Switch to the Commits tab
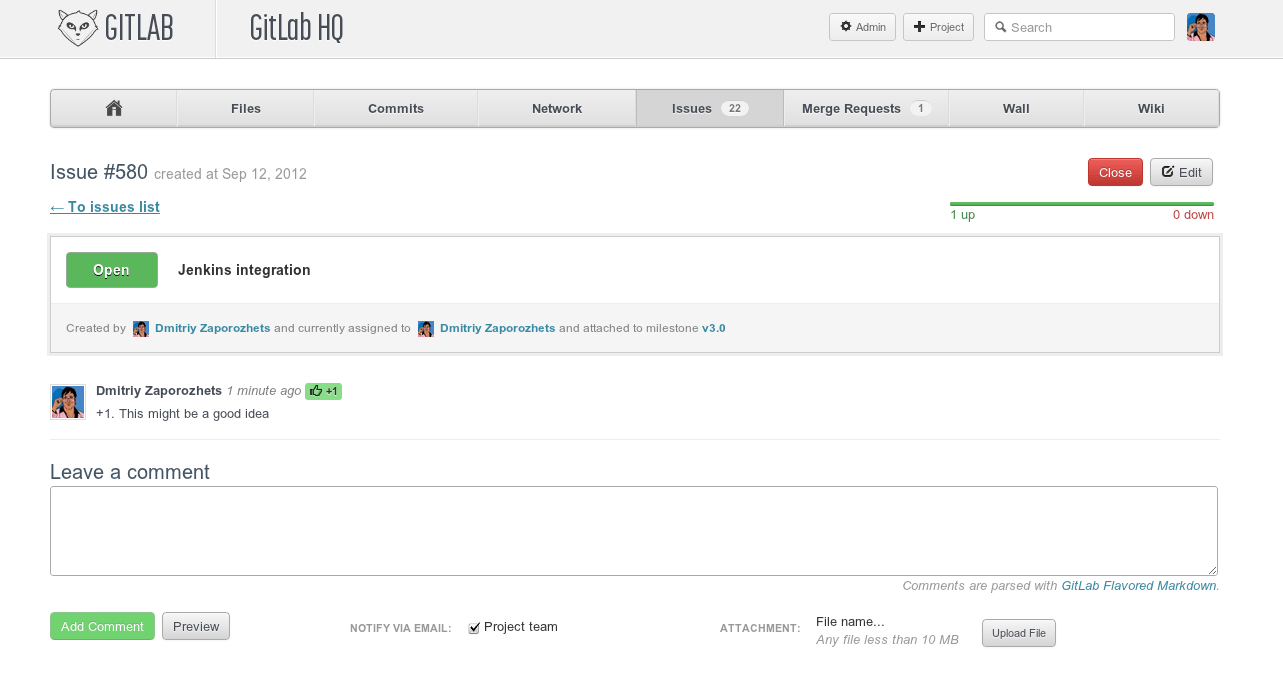 (396, 108)
